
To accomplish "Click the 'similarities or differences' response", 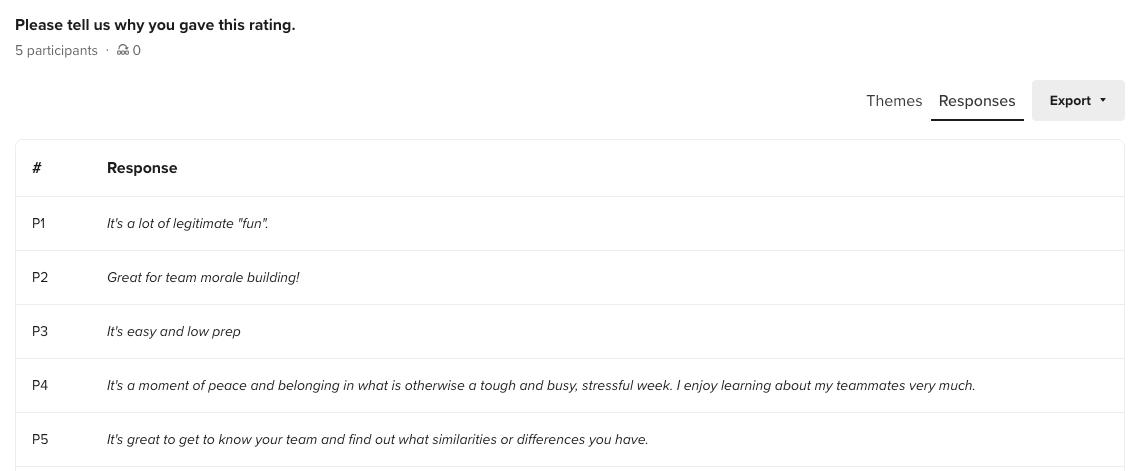I will coord(377,440).
